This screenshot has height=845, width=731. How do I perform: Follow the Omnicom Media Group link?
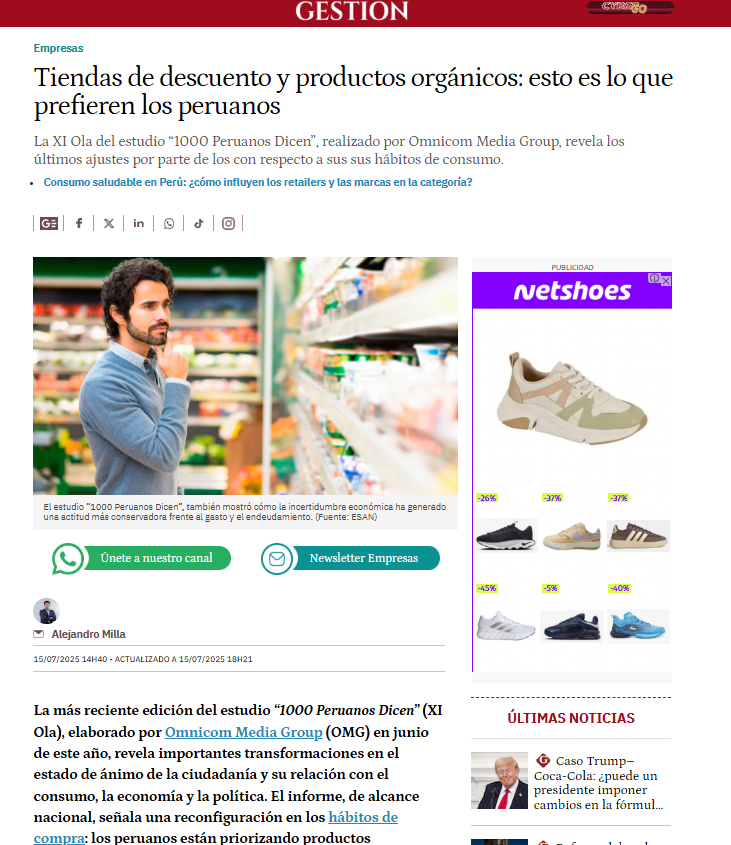[244, 732]
